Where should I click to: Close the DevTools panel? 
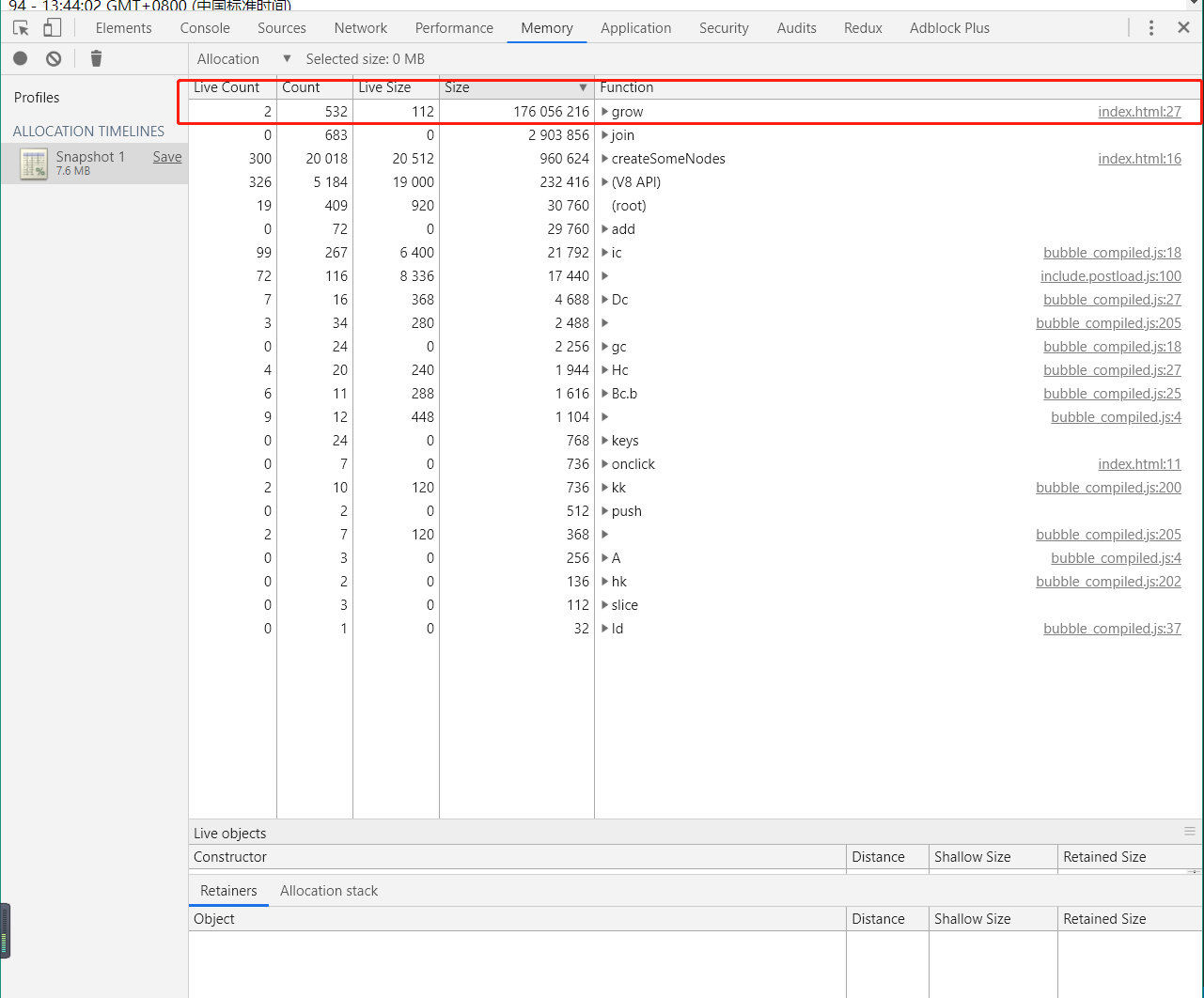click(1183, 28)
